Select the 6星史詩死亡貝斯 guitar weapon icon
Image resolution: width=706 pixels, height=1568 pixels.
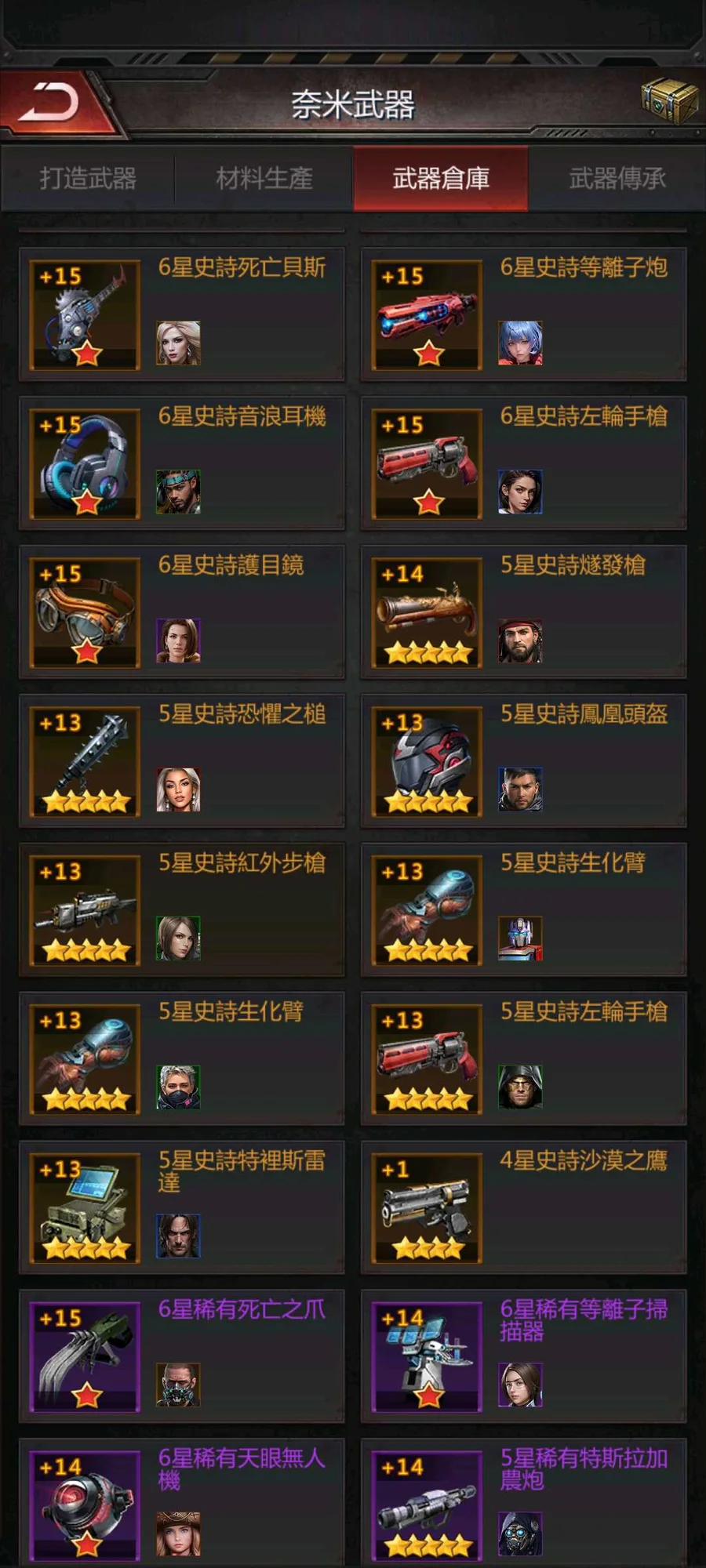(85, 315)
